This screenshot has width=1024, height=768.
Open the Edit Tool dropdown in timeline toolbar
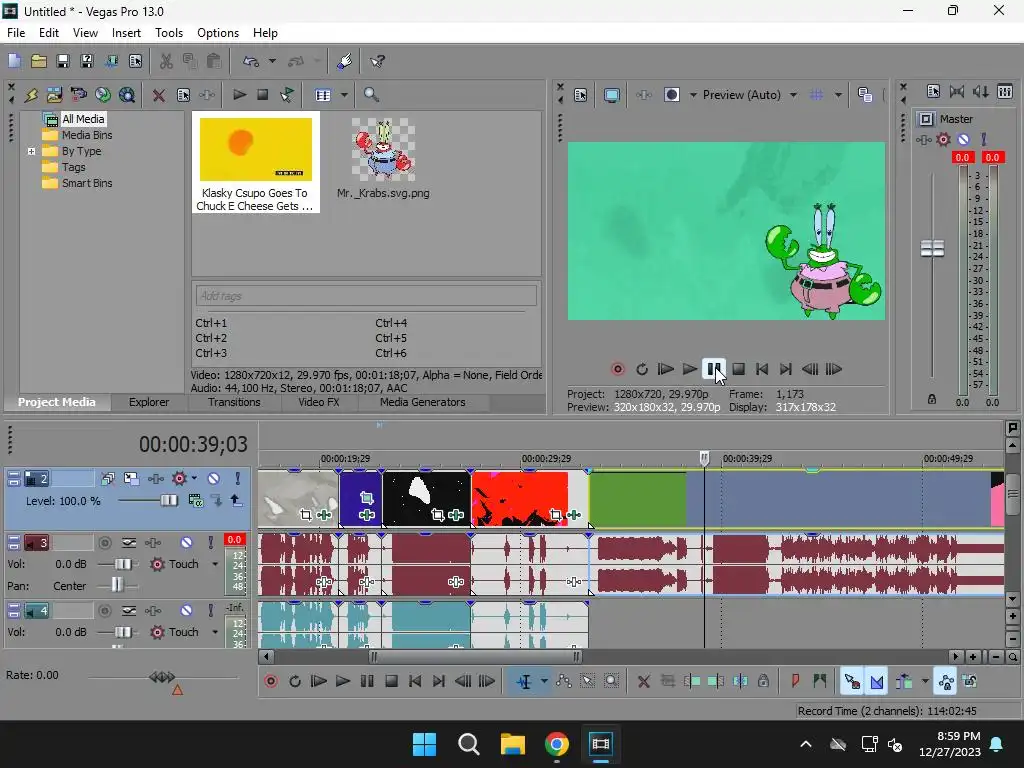click(x=544, y=682)
